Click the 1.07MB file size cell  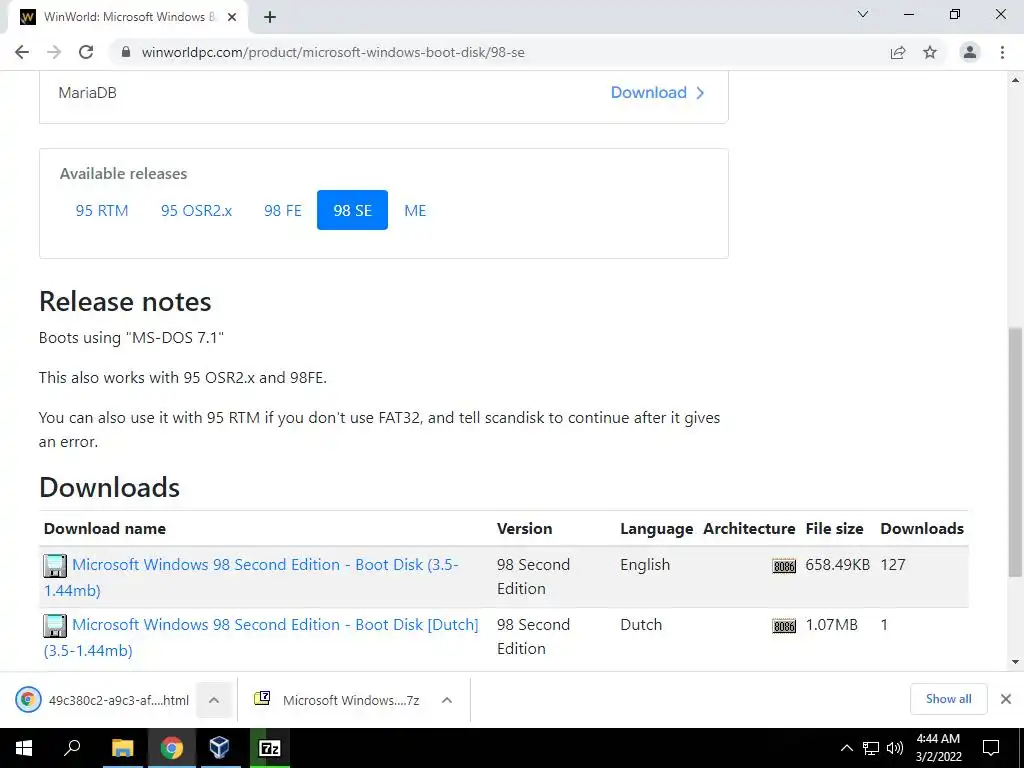click(831, 625)
